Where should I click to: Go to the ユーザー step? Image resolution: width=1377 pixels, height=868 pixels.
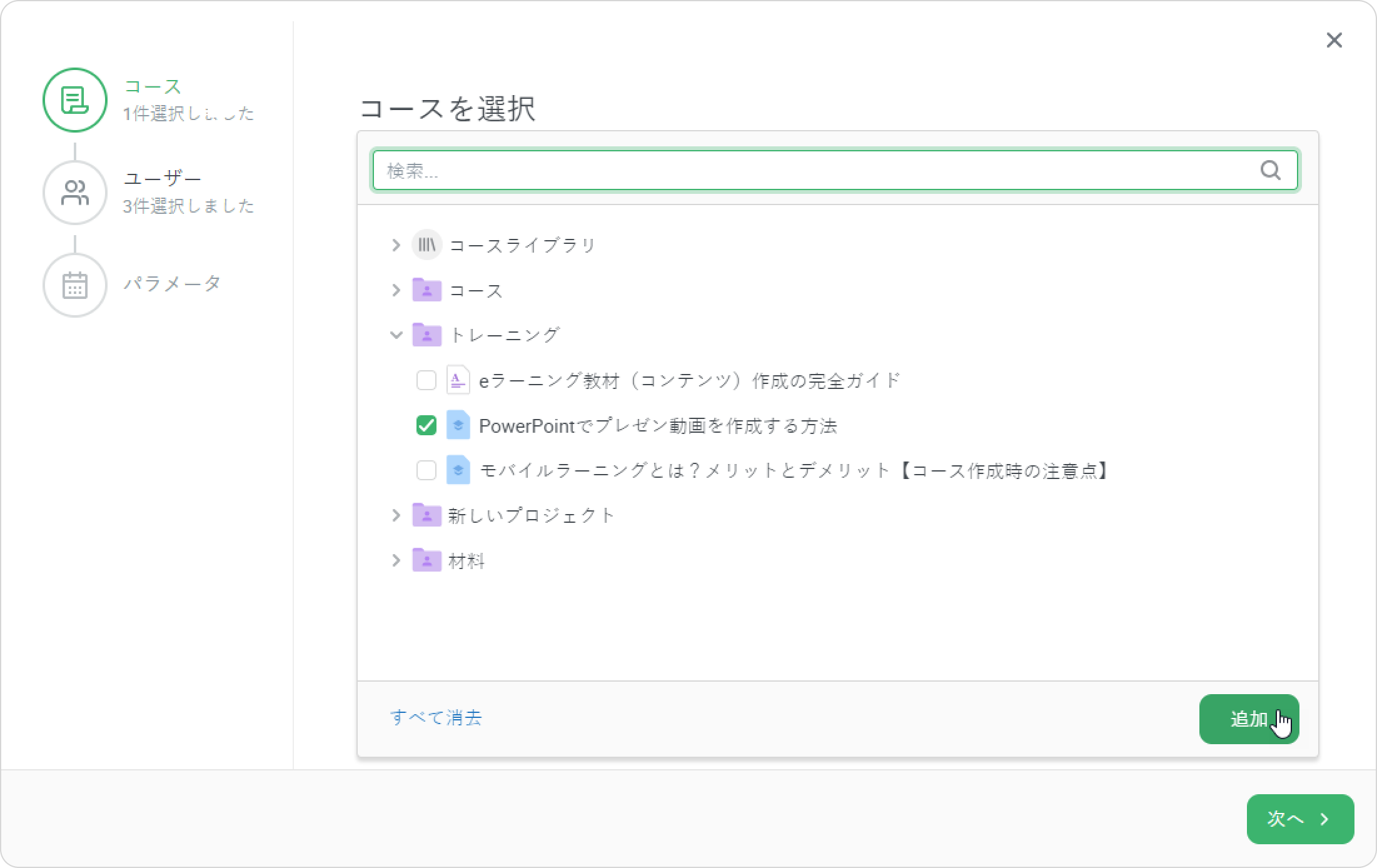(x=162, y=179)
